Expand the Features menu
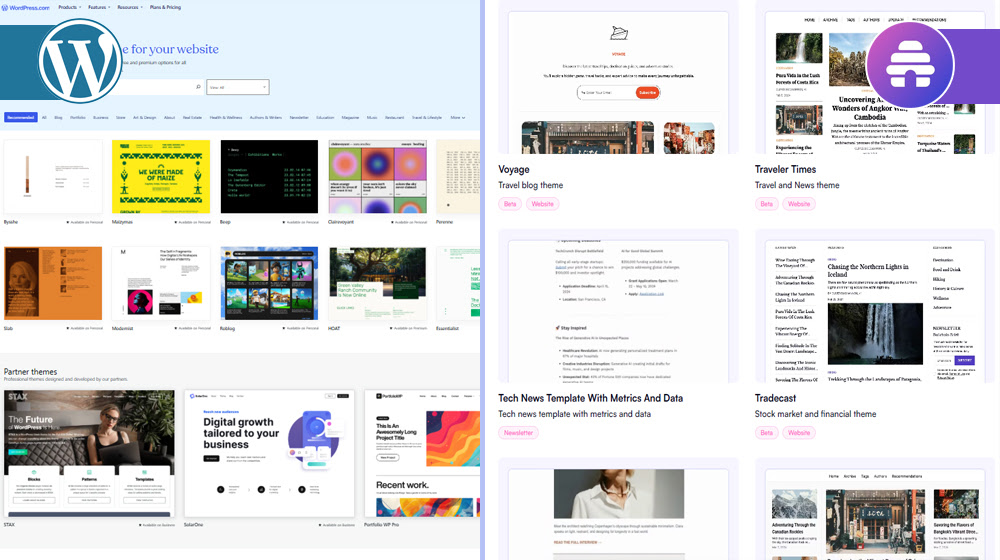Viewport: 1000px width, 560px height. [99, 7]
